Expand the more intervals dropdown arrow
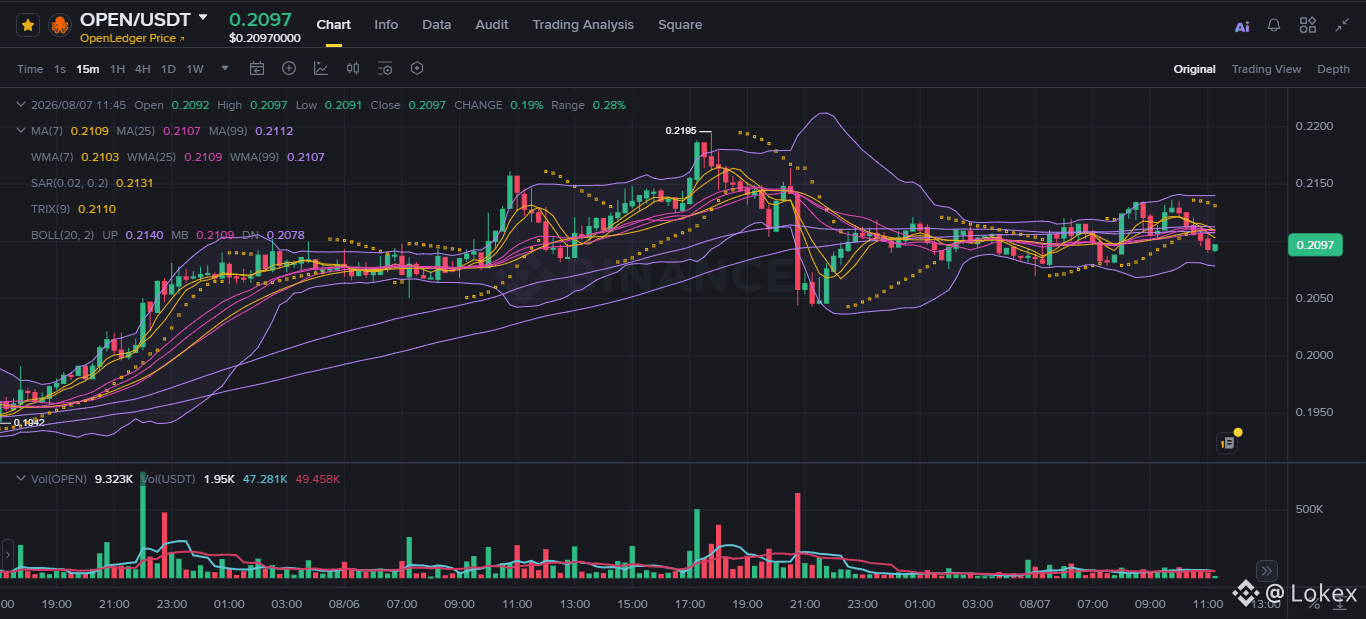Screen dimensions: 1366x619 point(225,69)
